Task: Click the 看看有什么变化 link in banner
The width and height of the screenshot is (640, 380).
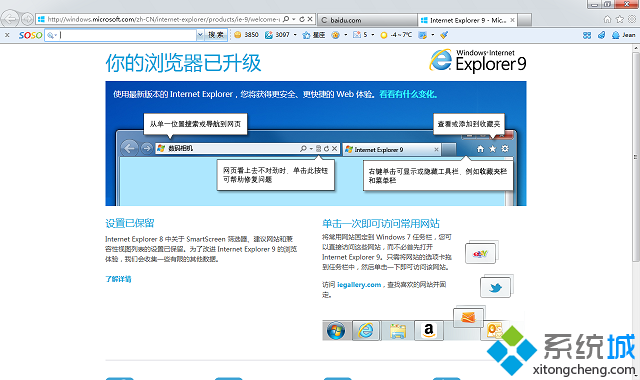Action: pyautogui.click(x=408, y=94)
